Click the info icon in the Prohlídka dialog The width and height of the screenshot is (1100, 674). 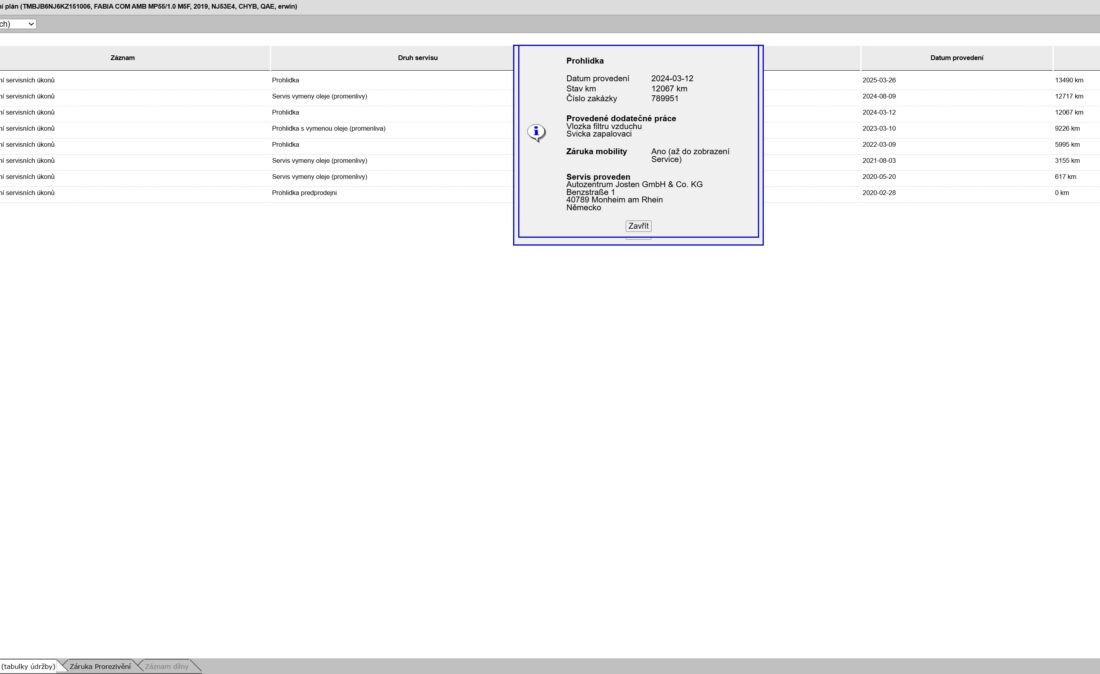[537, 132]
